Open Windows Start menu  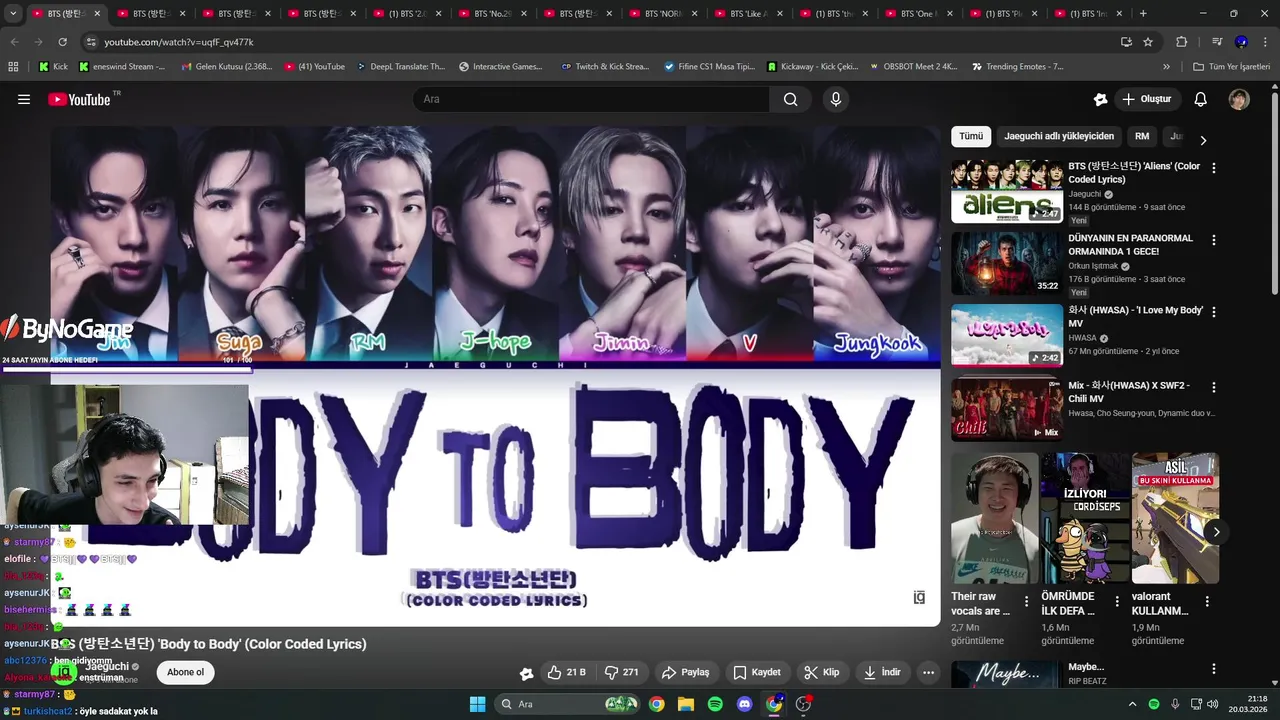(x=477, y=704)
